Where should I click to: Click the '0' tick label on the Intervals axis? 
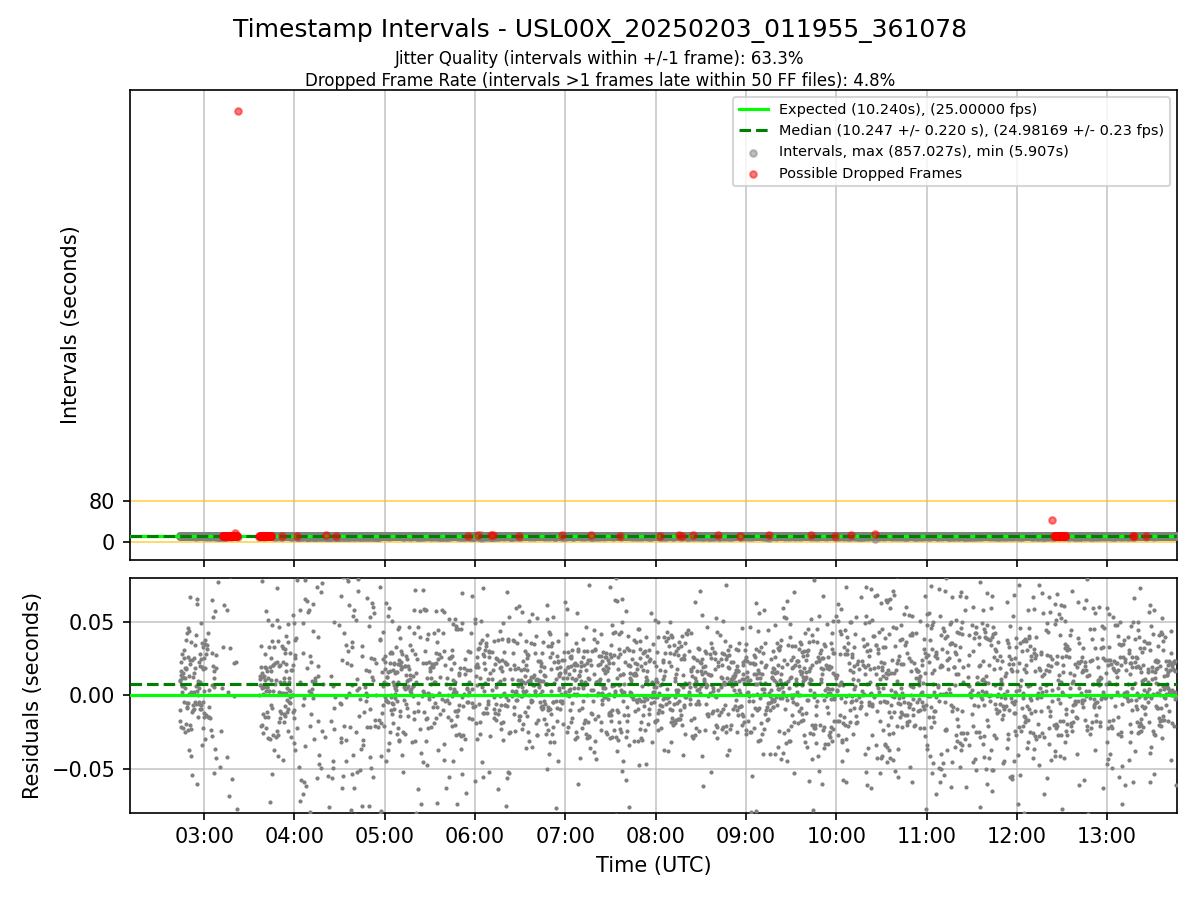click(109, 542)
